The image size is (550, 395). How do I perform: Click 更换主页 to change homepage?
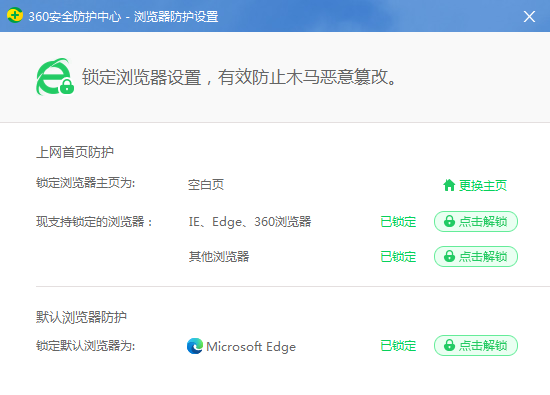pos(483,185)
